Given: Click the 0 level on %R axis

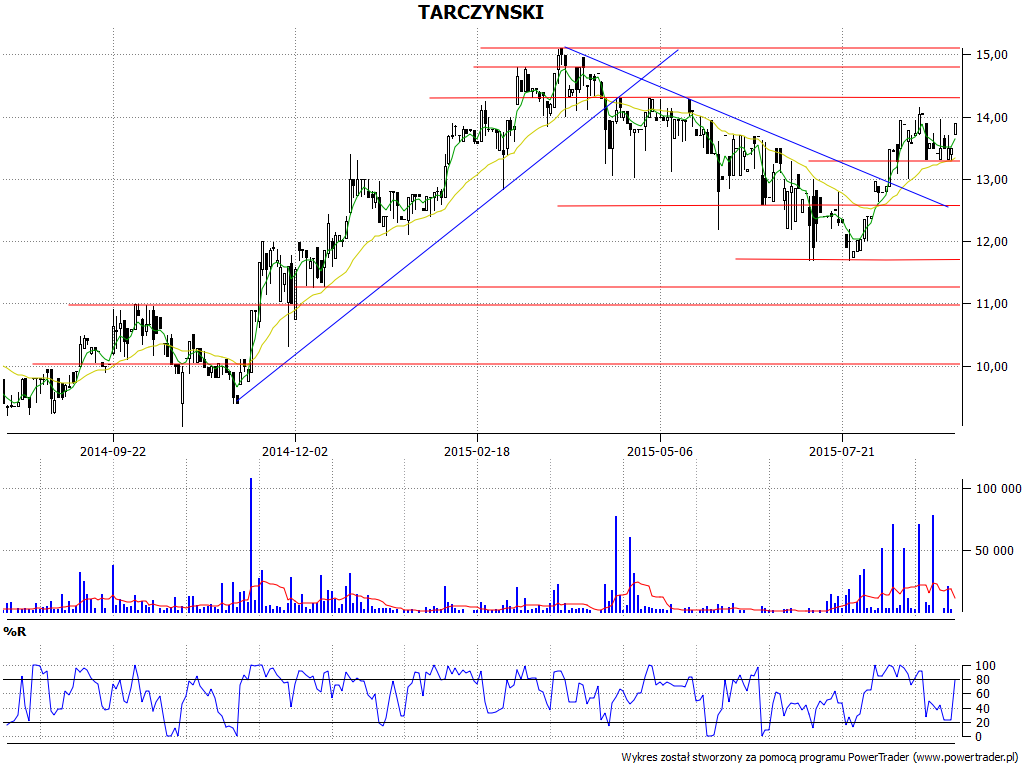Looking at the screenshot, I should click(x=978, y=737).
